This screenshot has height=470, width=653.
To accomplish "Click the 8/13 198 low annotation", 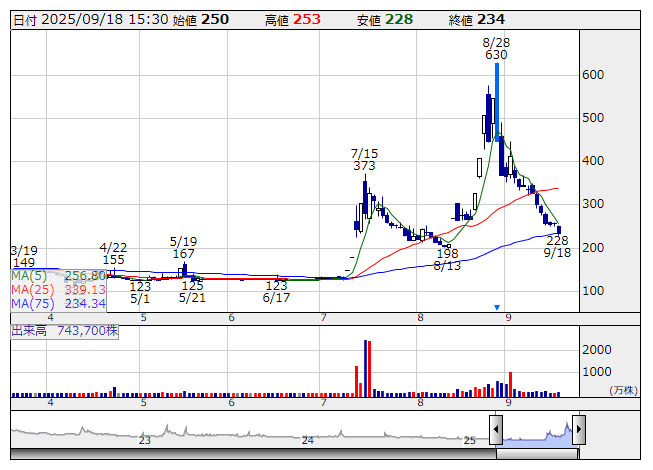I will click(447, 260).
